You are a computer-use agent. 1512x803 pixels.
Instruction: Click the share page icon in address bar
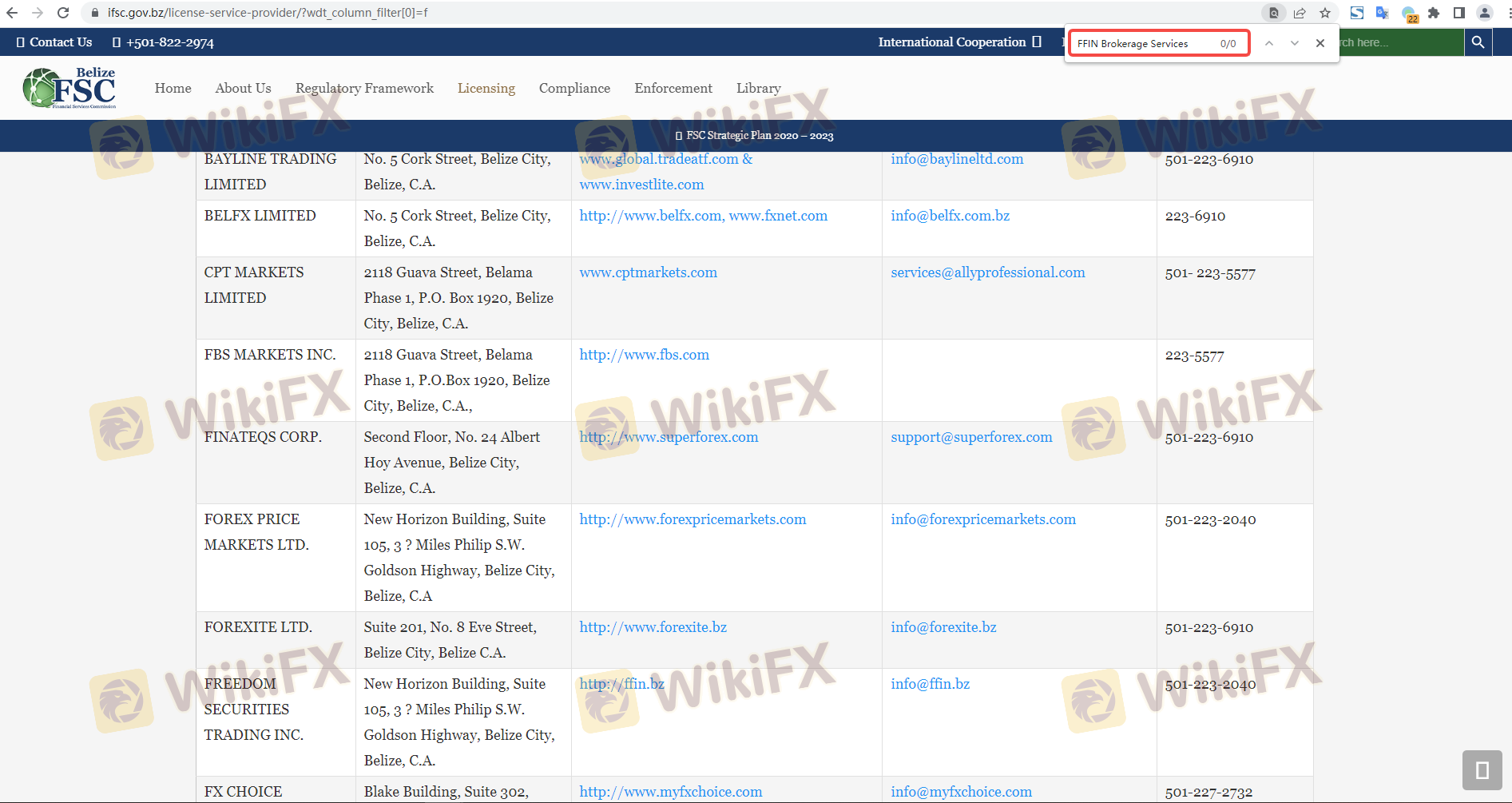coord(1300,13)
